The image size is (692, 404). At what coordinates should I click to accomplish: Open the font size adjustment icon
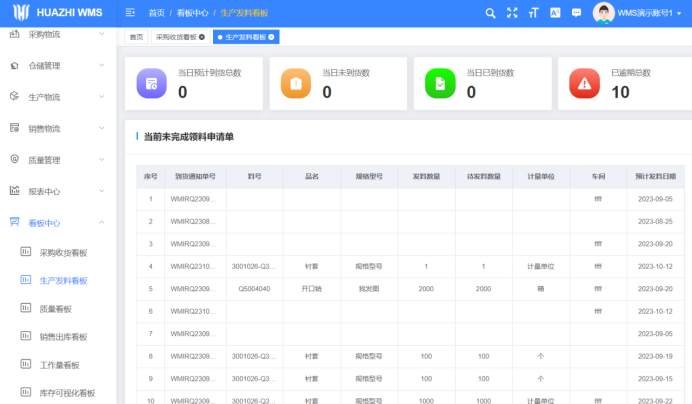[x=533, y=13]
